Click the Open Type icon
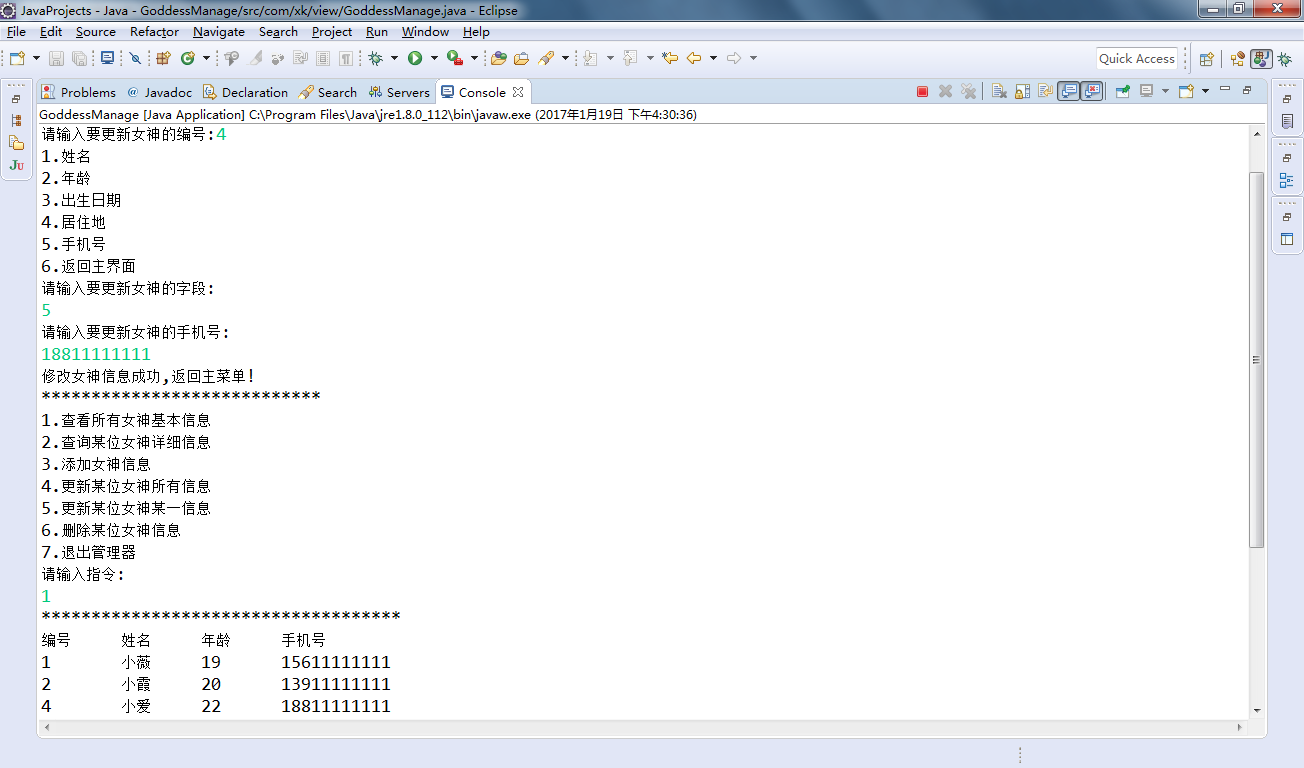The width and height of the screenshot is (1304, 768). click(498, 58)
